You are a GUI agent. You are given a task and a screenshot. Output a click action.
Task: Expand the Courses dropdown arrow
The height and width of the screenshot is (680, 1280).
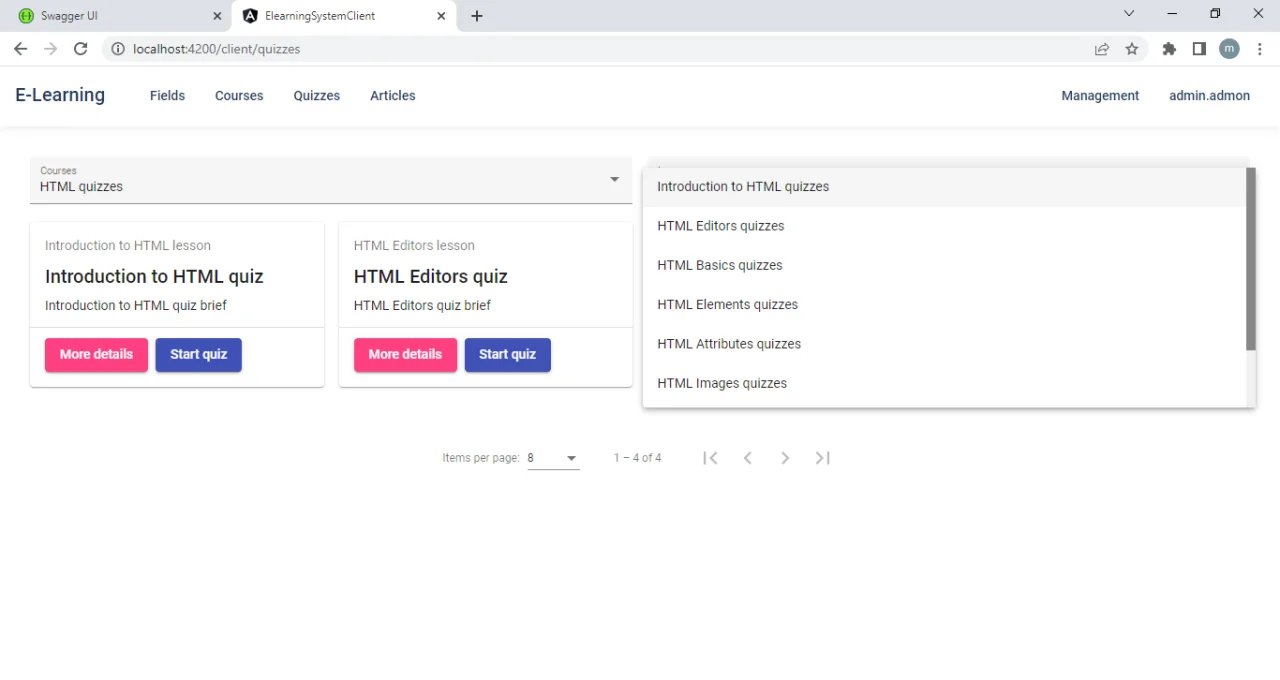(615, 180)
